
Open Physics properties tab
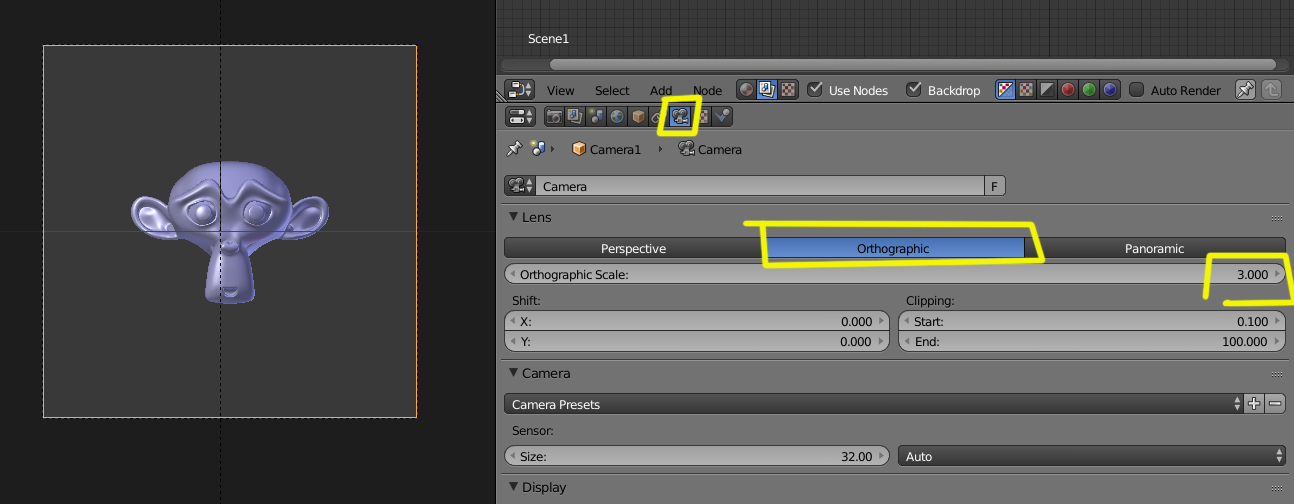pyautogui.click(x=723, y=116)
